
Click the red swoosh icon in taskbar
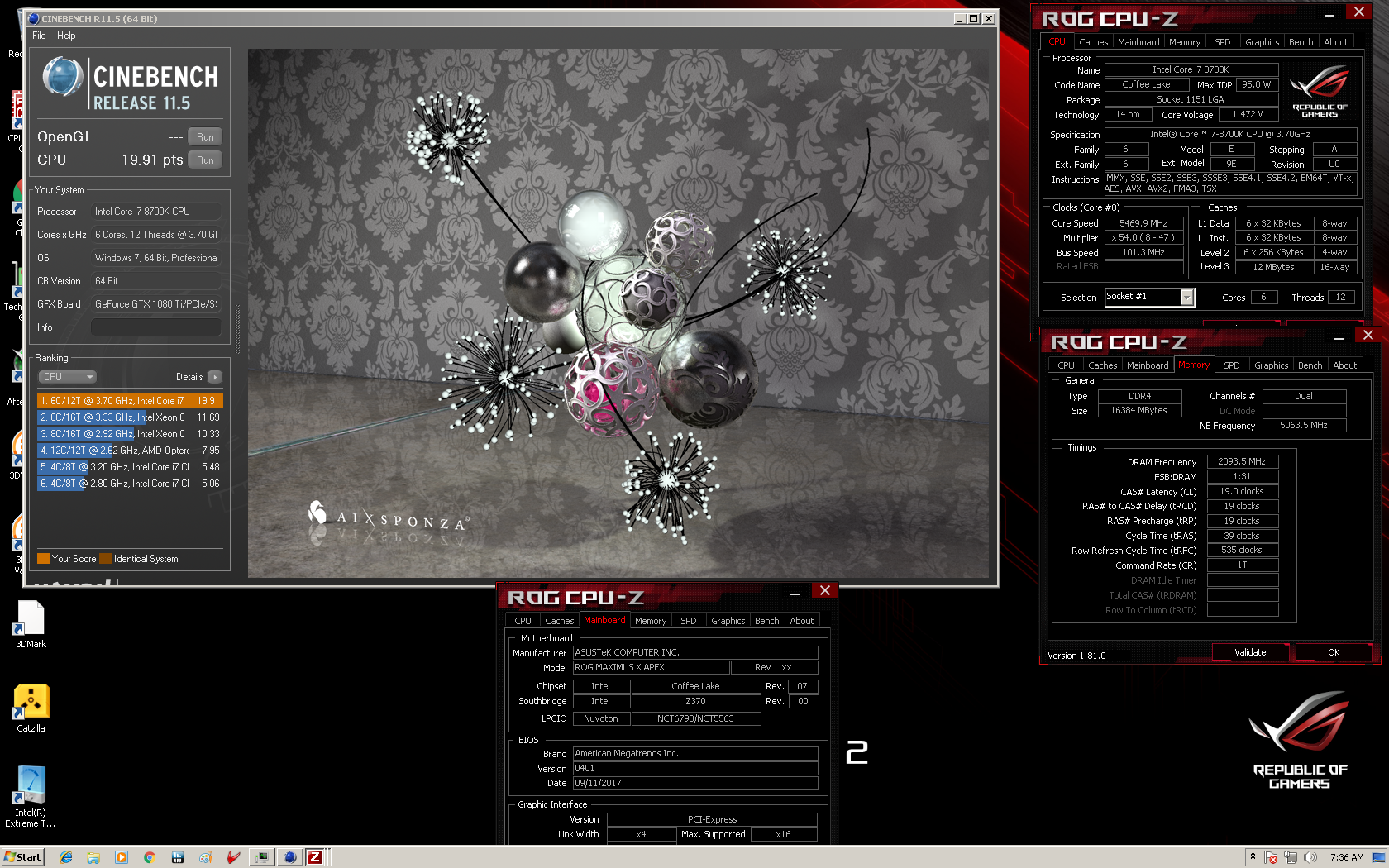tap(233, 857)
